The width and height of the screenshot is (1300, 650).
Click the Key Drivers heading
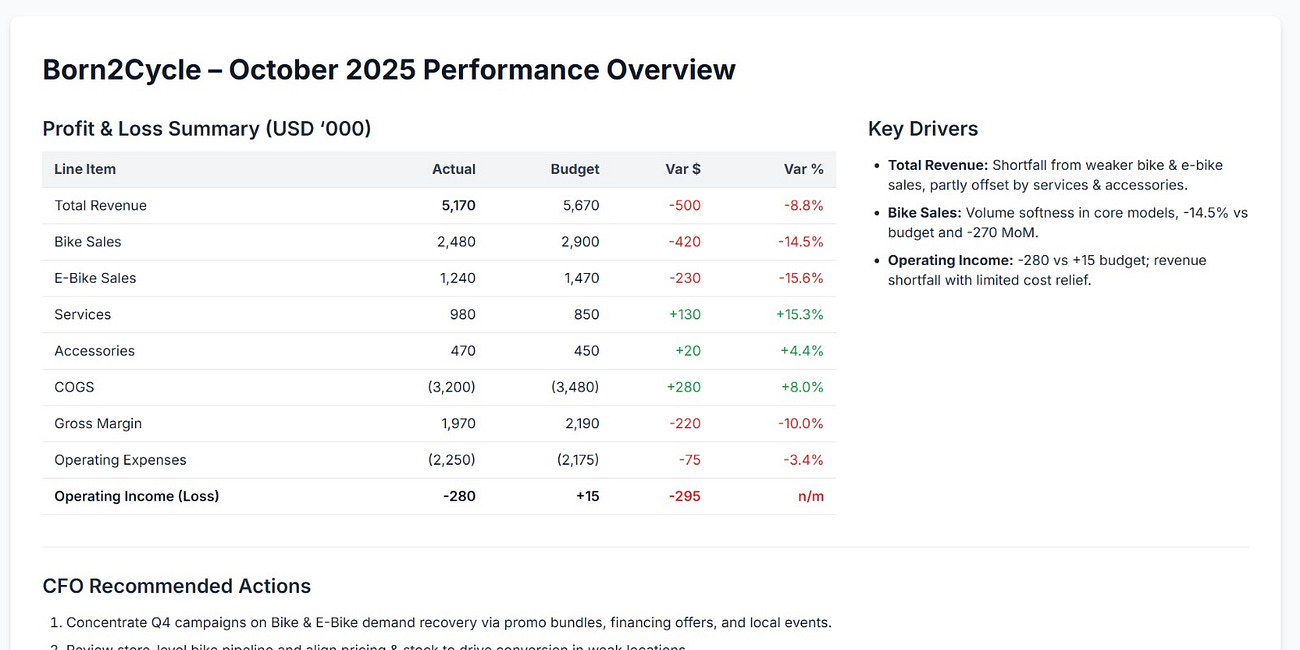pos(922,128)
